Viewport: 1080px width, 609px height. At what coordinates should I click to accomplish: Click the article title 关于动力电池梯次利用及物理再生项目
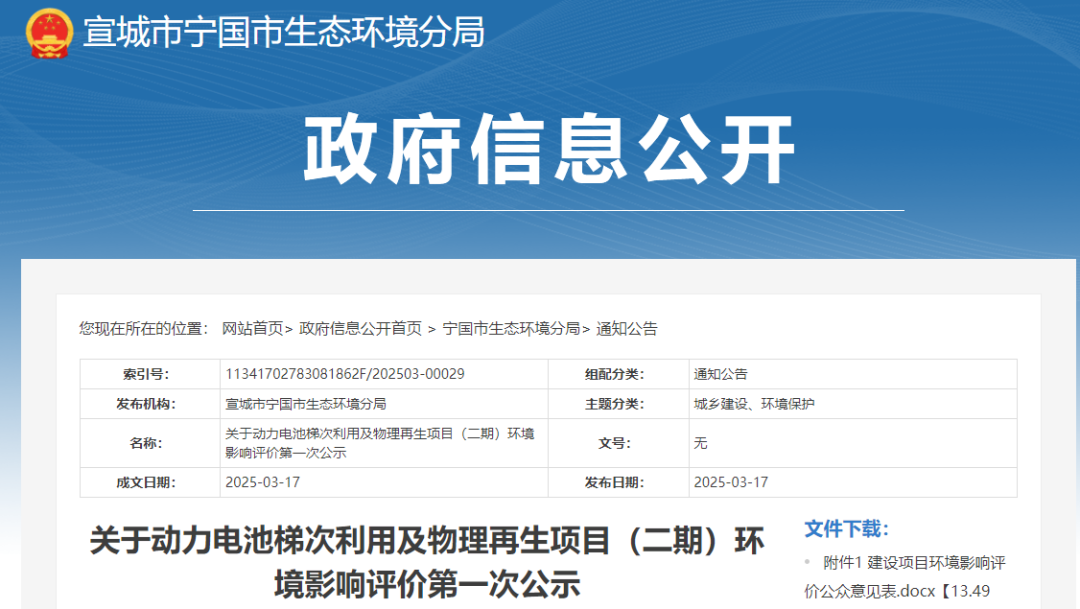(x=427, y=562)
